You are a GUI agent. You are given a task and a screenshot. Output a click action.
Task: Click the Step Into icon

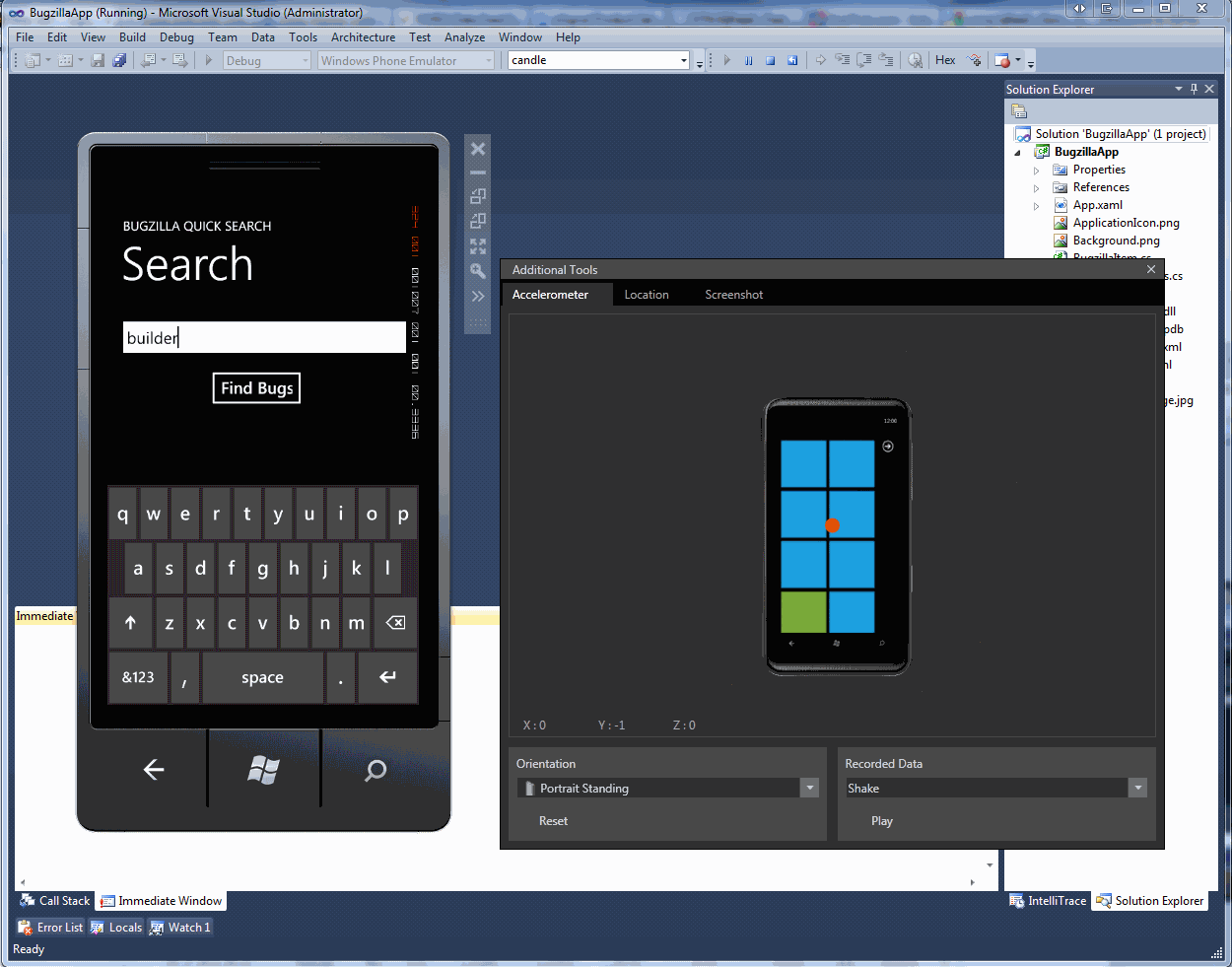tap(842, 60)
